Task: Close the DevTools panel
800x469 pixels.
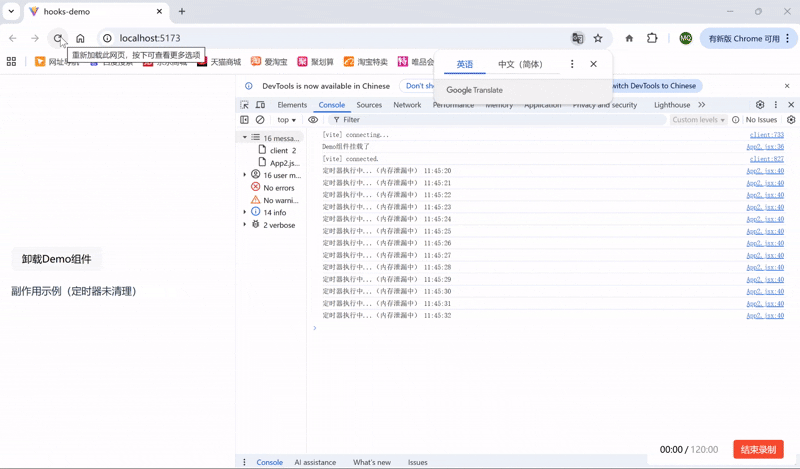Action: pyautogui.click(x=791, y=105)
